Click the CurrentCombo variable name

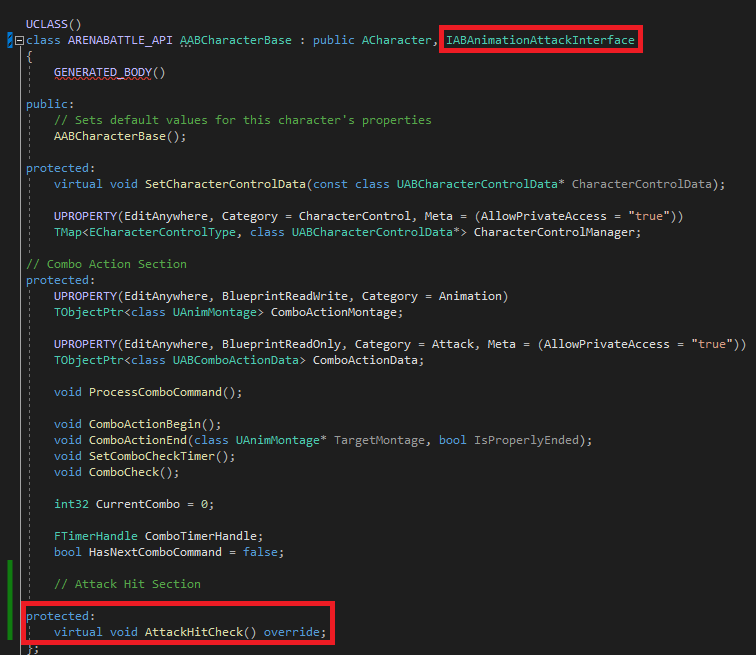138,504
